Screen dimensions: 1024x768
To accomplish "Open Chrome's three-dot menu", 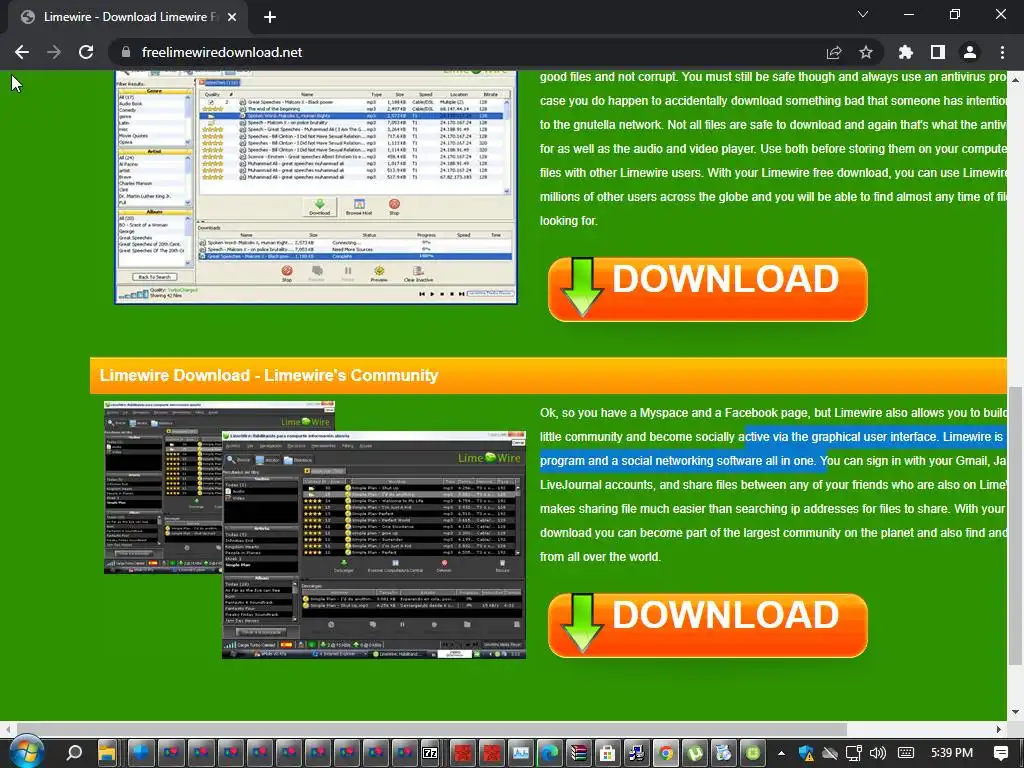I will point(1002,52).
